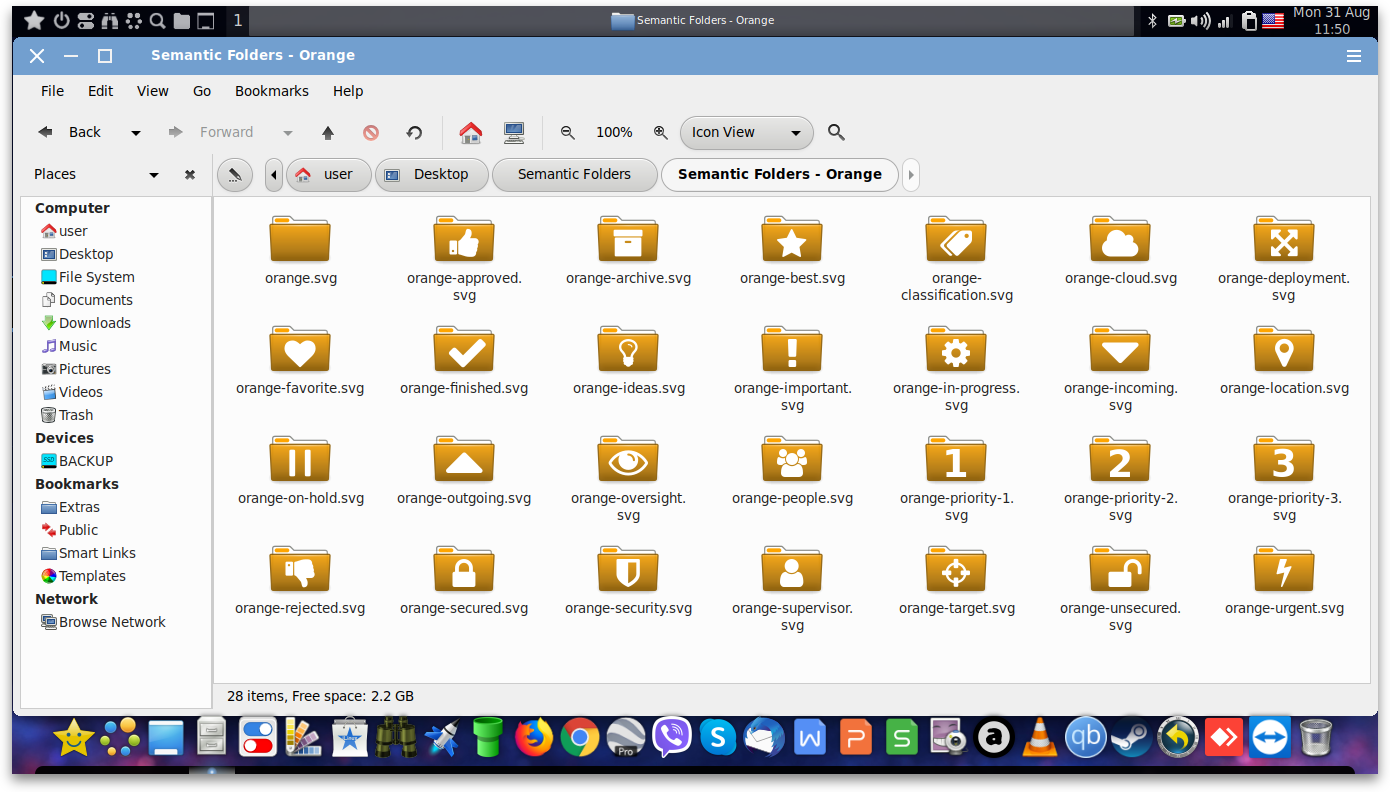Open the Icon View mode dropdown
This screenshot has height=792, width=1390.
pyautogui.click(x=747, y=132)
